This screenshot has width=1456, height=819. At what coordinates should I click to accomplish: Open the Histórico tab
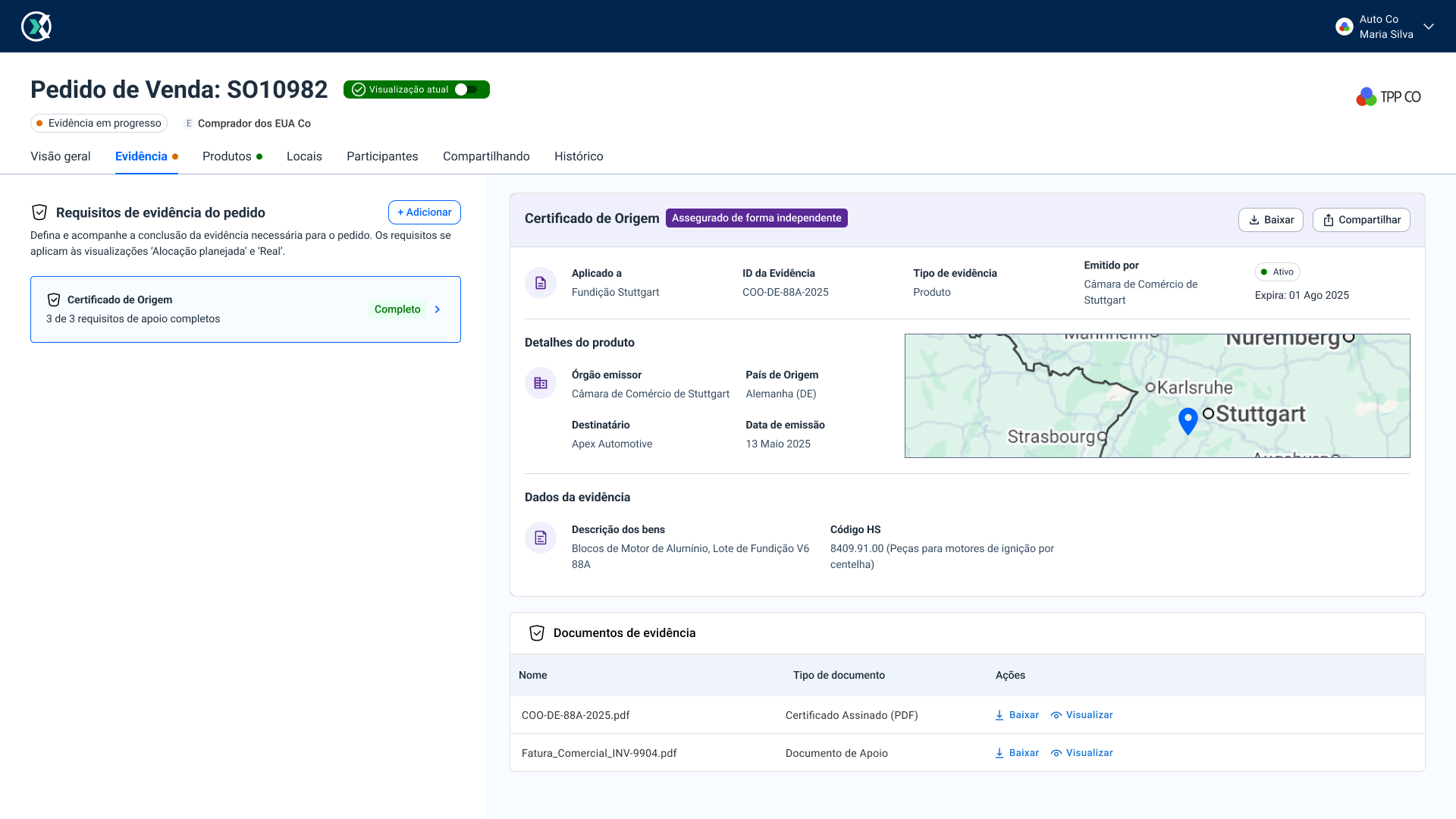579,156
